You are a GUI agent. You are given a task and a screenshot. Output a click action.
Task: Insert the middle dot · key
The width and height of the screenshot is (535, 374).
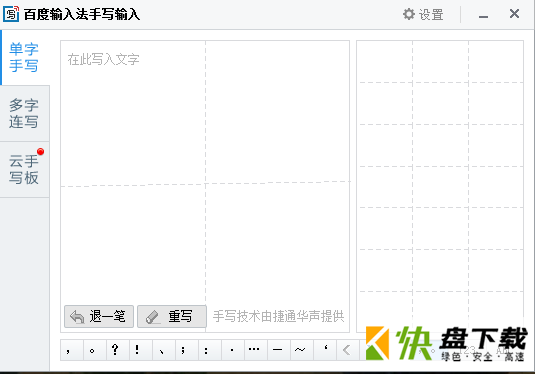(x=233, y=350)
